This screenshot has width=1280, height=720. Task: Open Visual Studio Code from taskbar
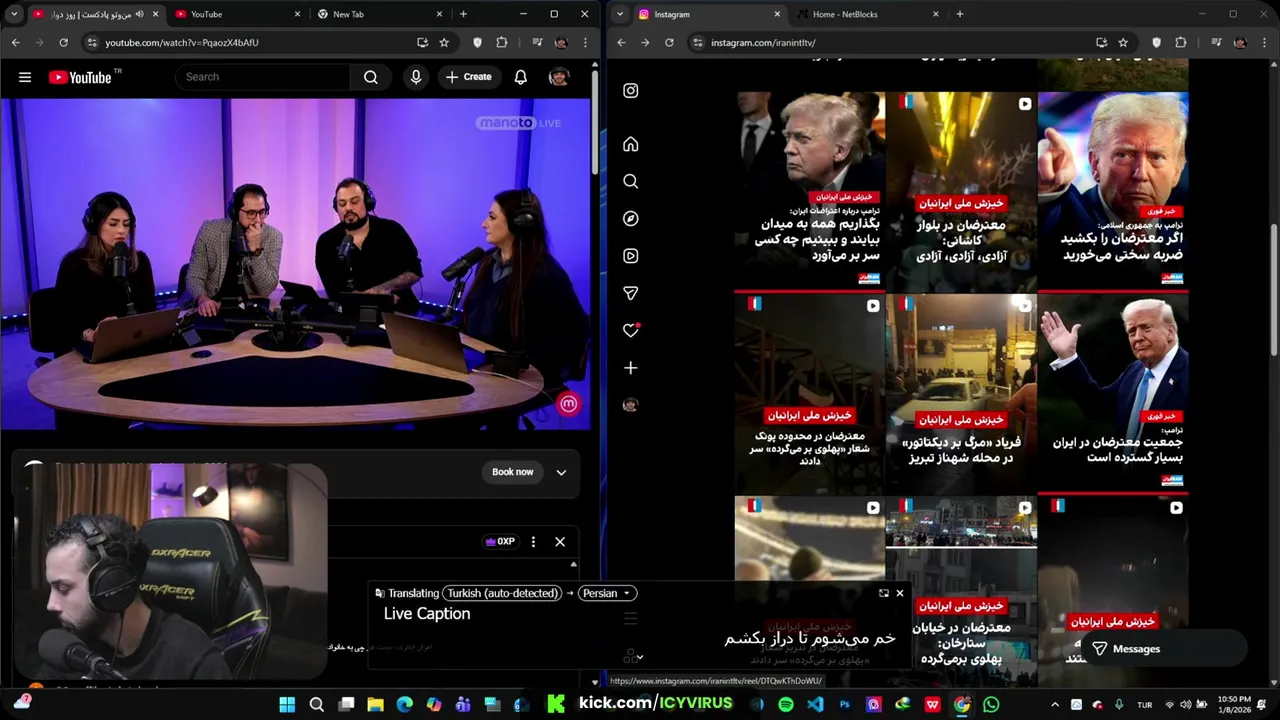click(x=815, y=705)
